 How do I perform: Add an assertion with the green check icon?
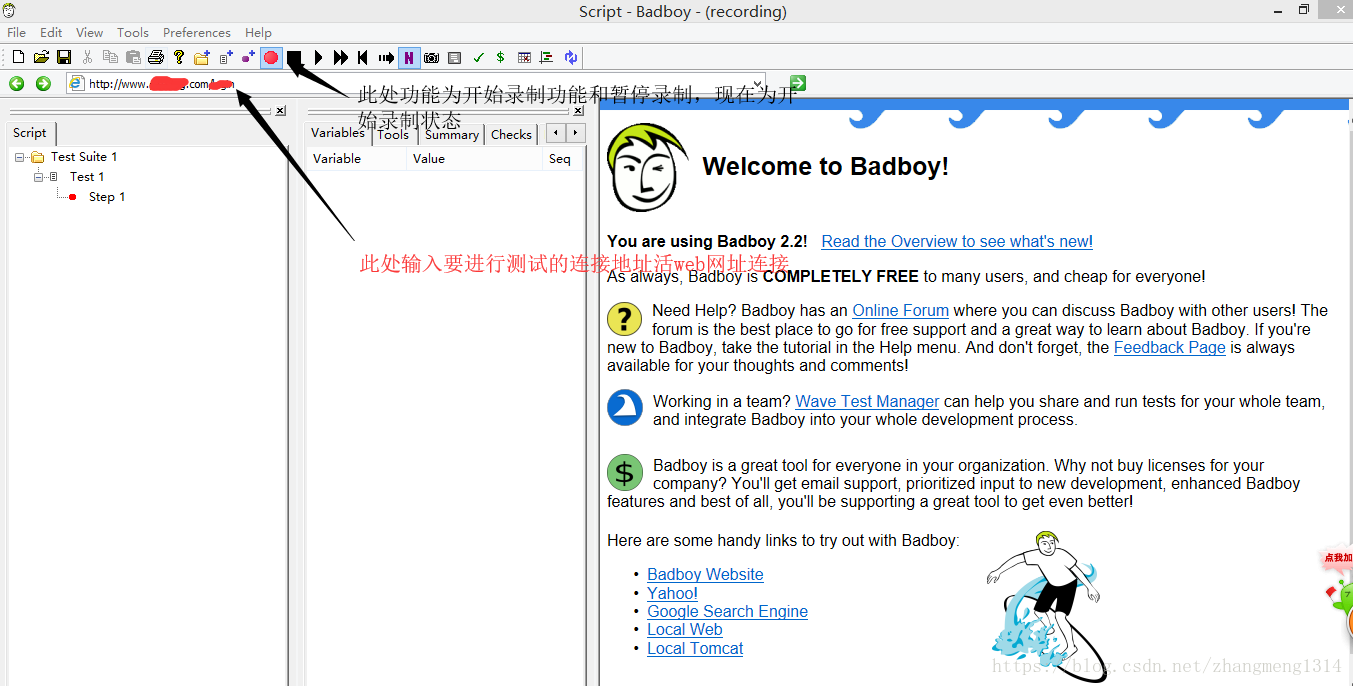(x=478, y=58)
